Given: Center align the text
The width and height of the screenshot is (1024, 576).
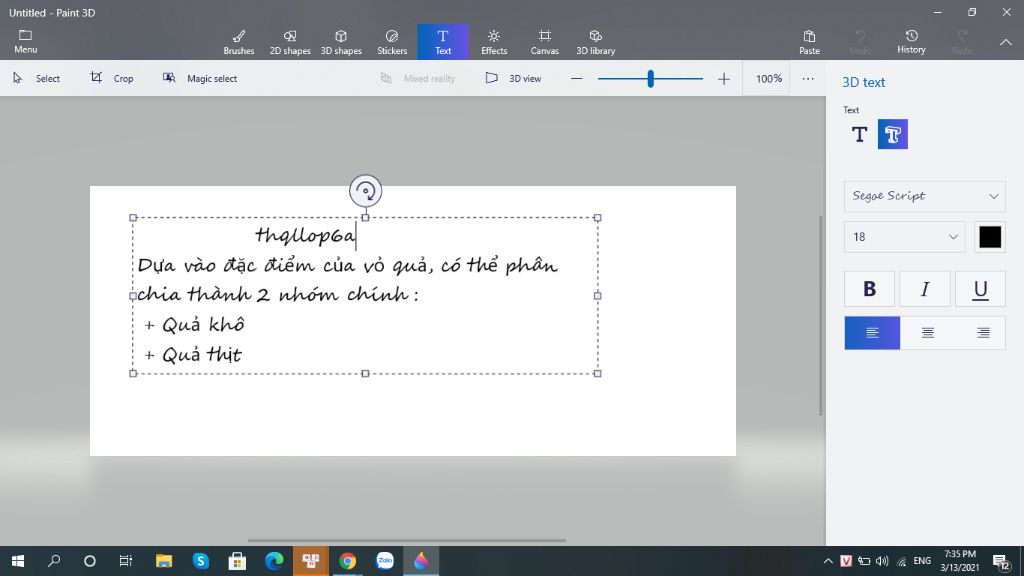Looking at the screenshot, I should [x=927, y=333].
